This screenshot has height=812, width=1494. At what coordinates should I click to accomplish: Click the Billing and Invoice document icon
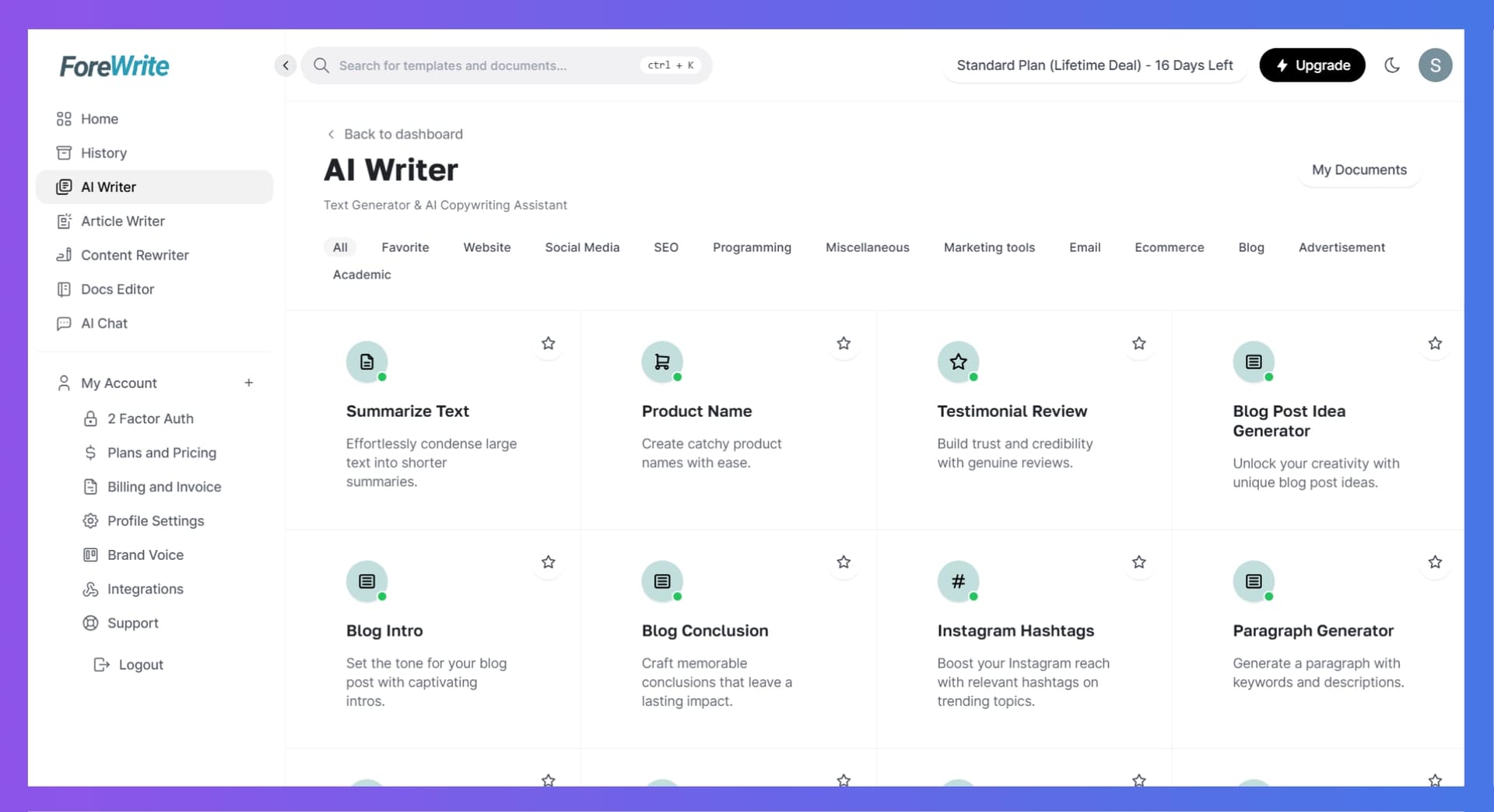tap(90, 487)
